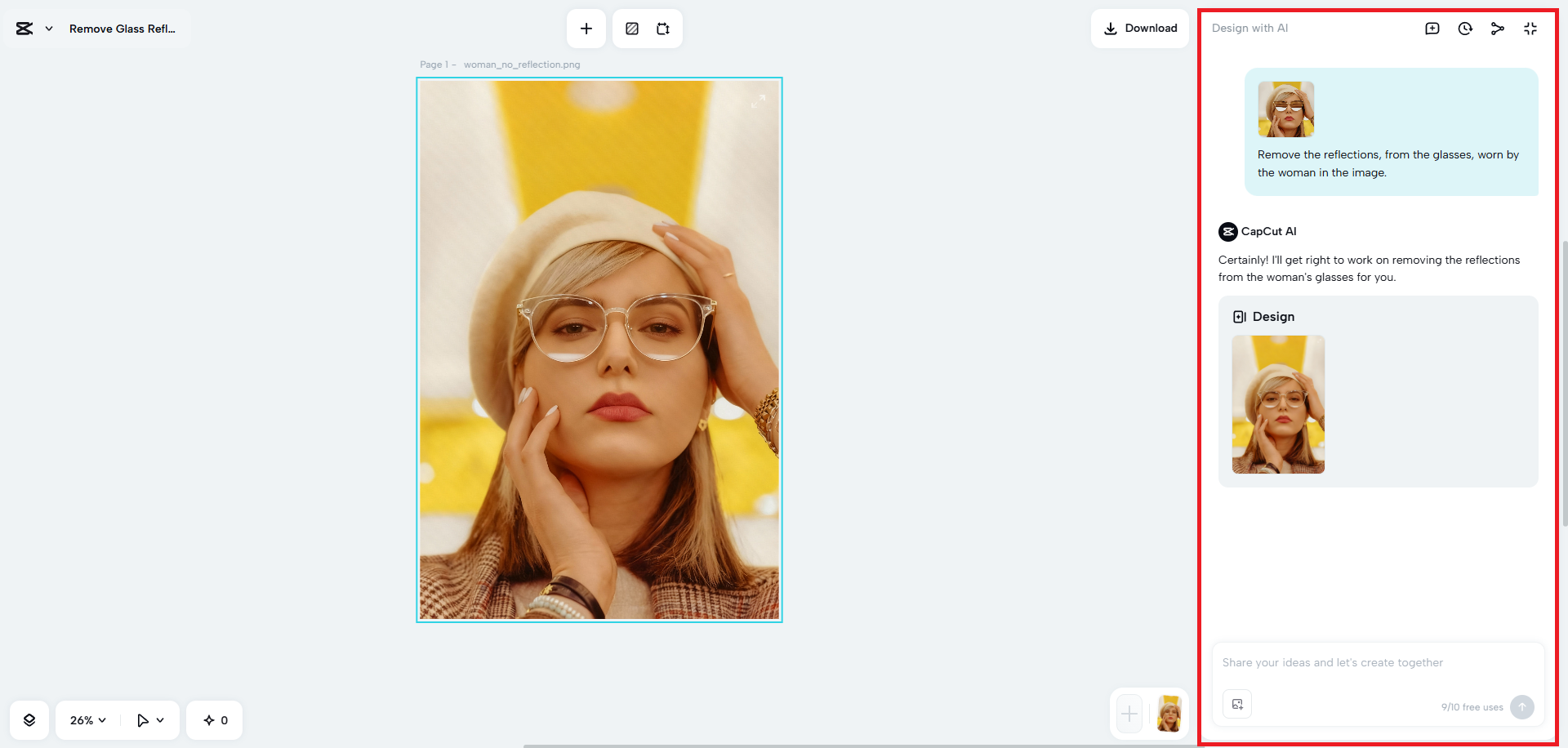
Task: Download the edited image
Action: pyautogui.click(x=1140, y=28)
